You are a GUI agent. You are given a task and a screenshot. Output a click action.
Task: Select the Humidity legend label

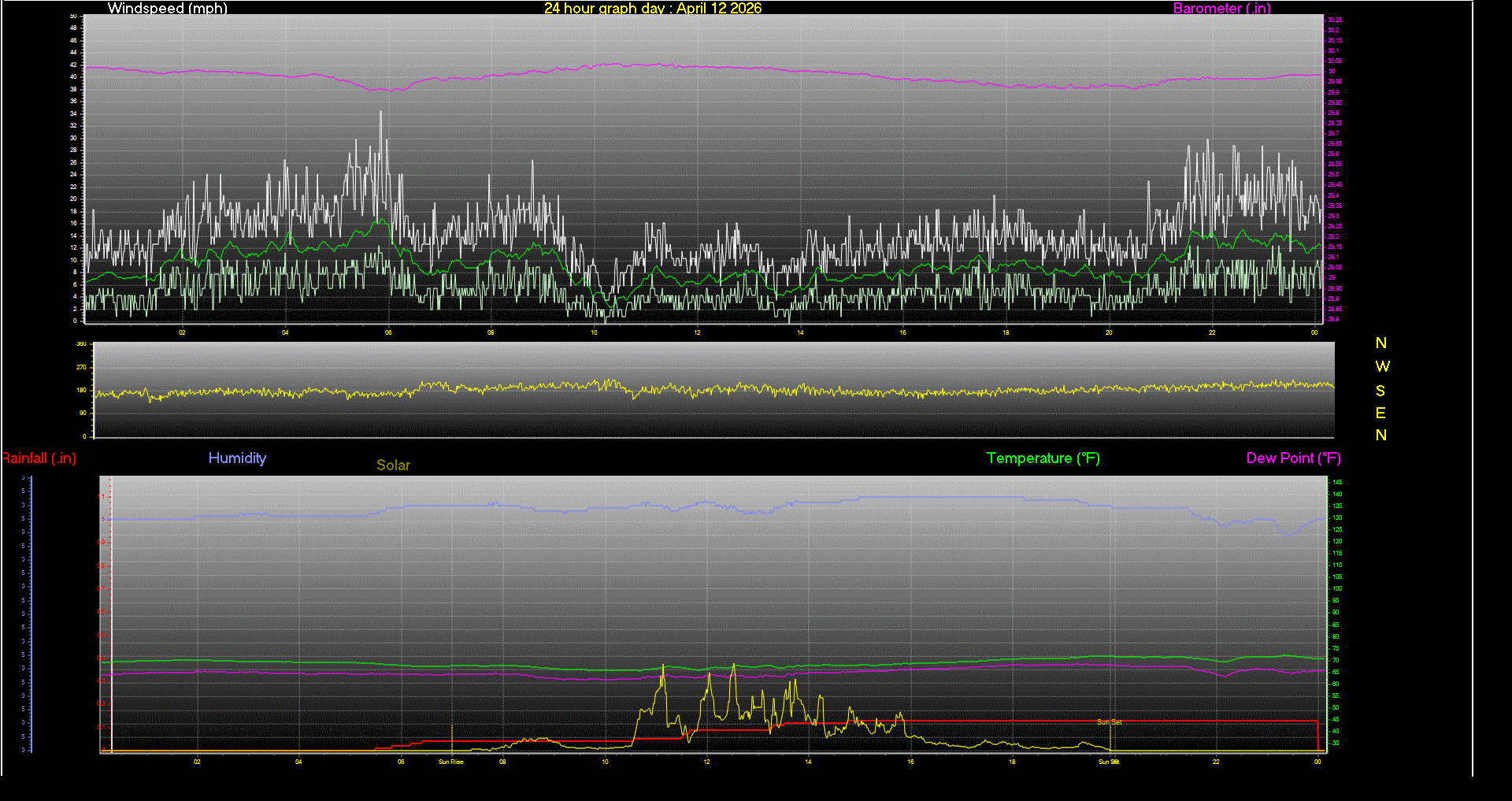pyautogui.click(x=237, y=458)
